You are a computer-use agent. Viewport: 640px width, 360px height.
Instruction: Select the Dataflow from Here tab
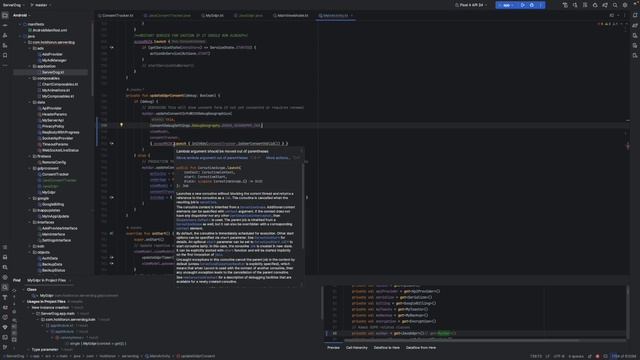coord(421,347)
